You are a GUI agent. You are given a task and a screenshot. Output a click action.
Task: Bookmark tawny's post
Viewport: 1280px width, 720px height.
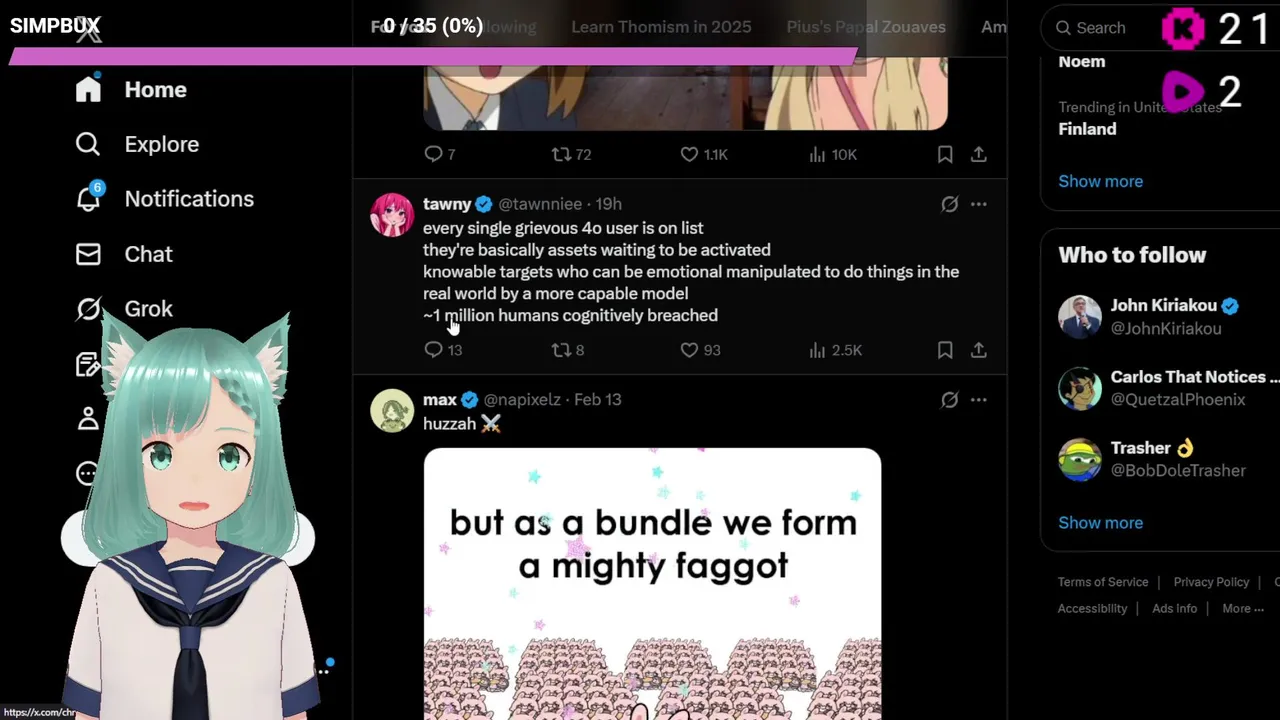pyautogui.click(x=945, y=350)
